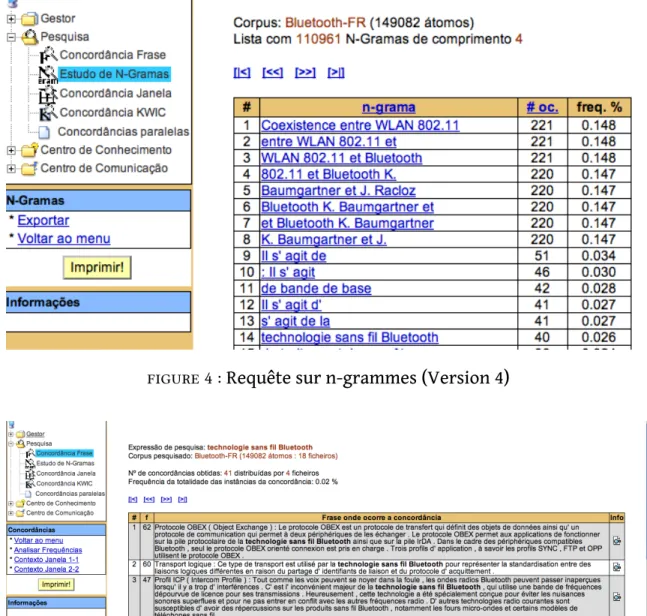Select Concordância Frase in lower screenshot tree

tap(64, 453)
